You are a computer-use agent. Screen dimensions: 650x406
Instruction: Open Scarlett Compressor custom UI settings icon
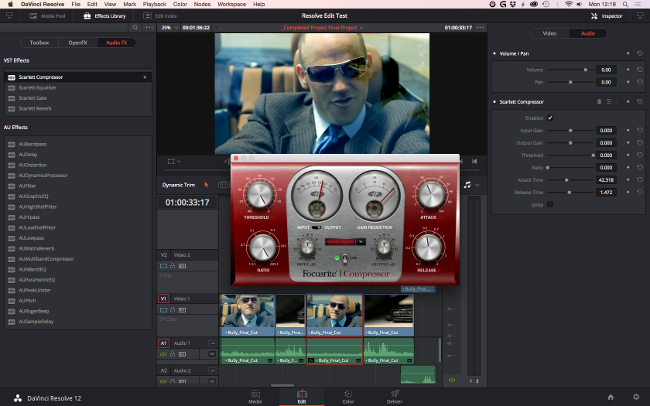[x=609, y=102]
